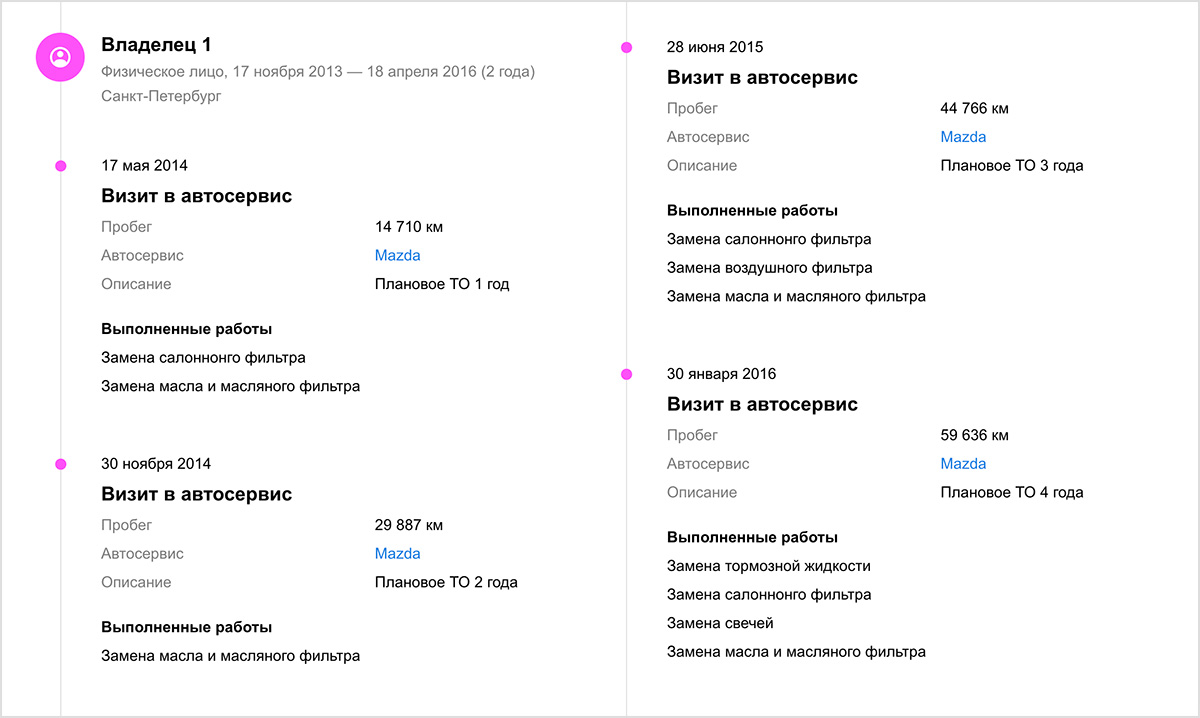Click the Санкт-Петербург location text
1200x718 pixels.
(161, 96)
